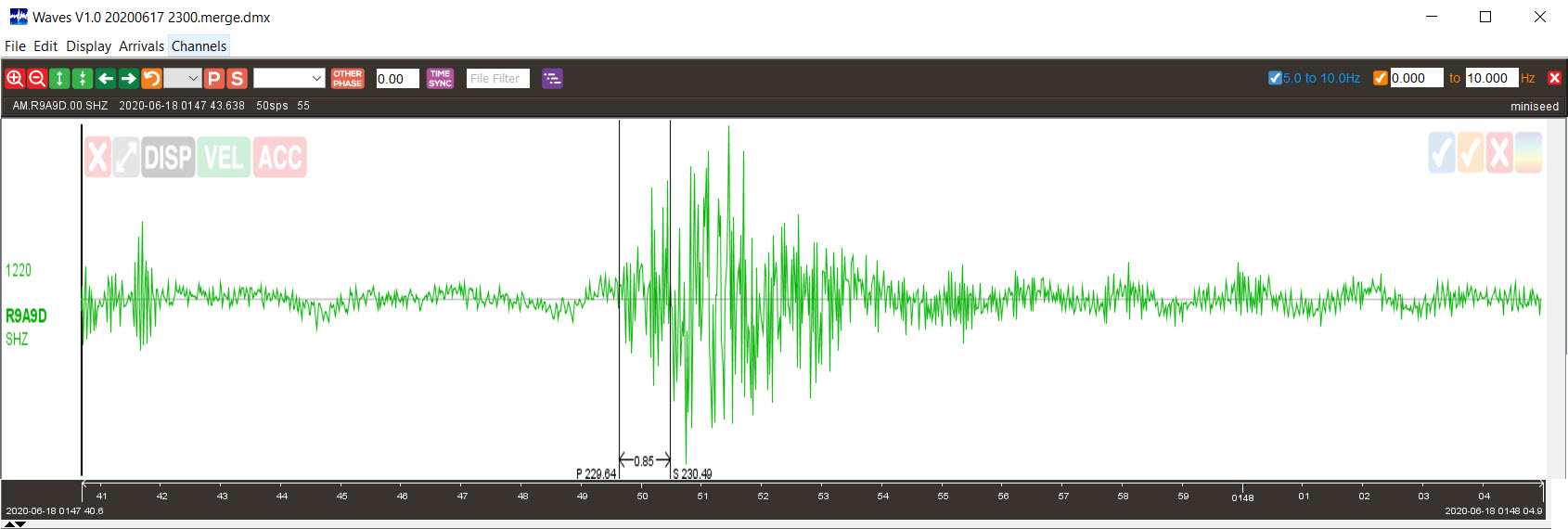
Task: Open the Channels menu
Action: [x=199, y=46]
